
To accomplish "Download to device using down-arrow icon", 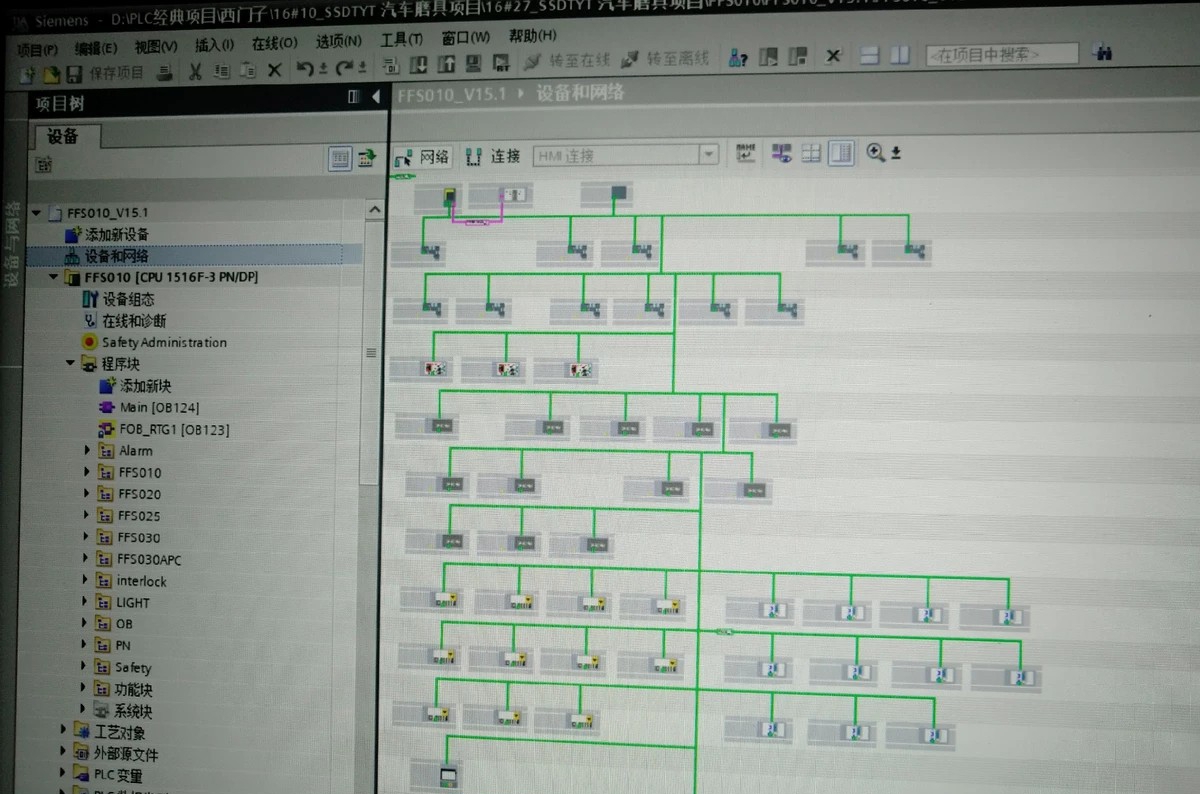I will click(420, 65).
